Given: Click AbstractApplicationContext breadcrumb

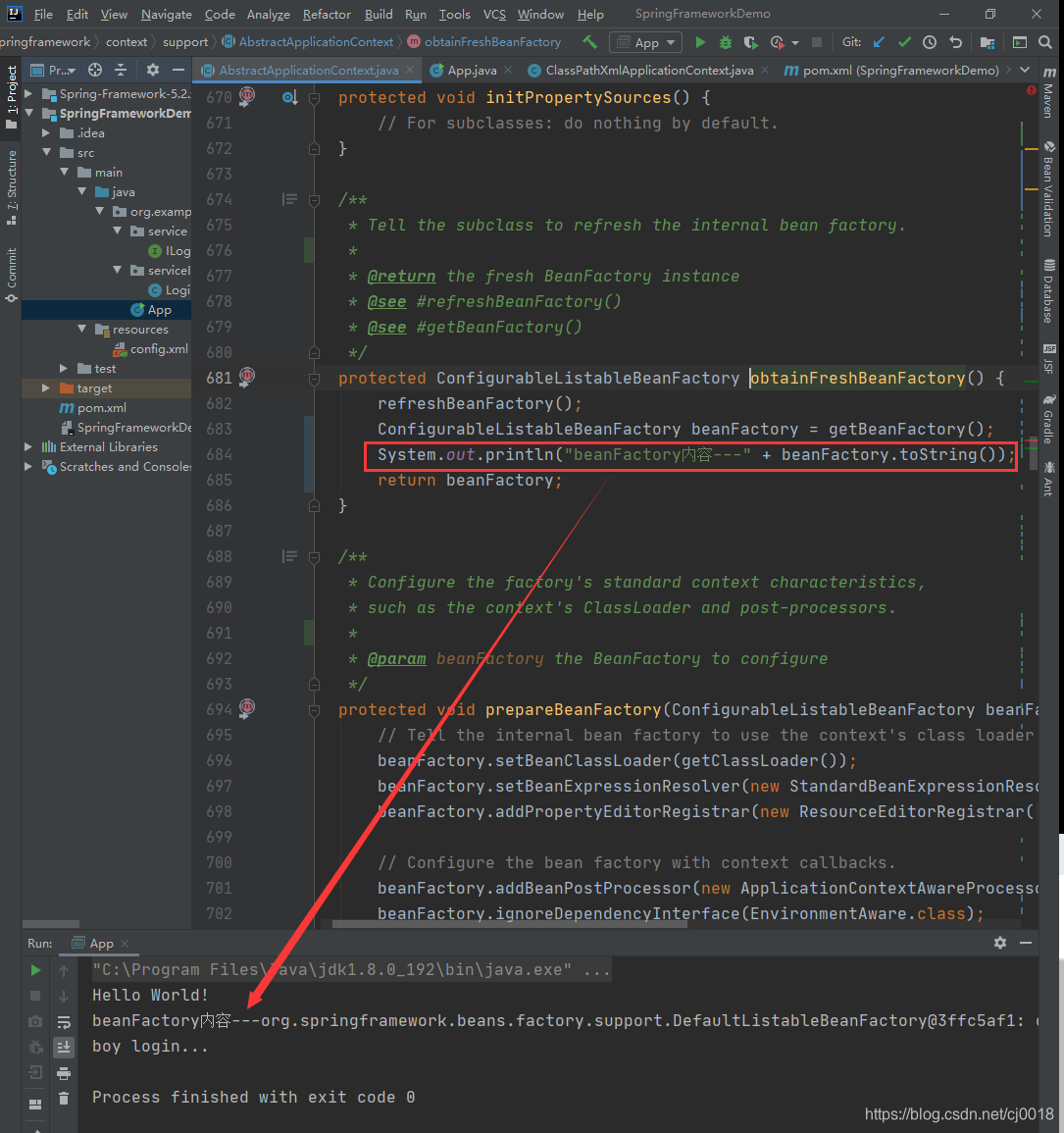Looking at the screenshot, I should 309,42.
